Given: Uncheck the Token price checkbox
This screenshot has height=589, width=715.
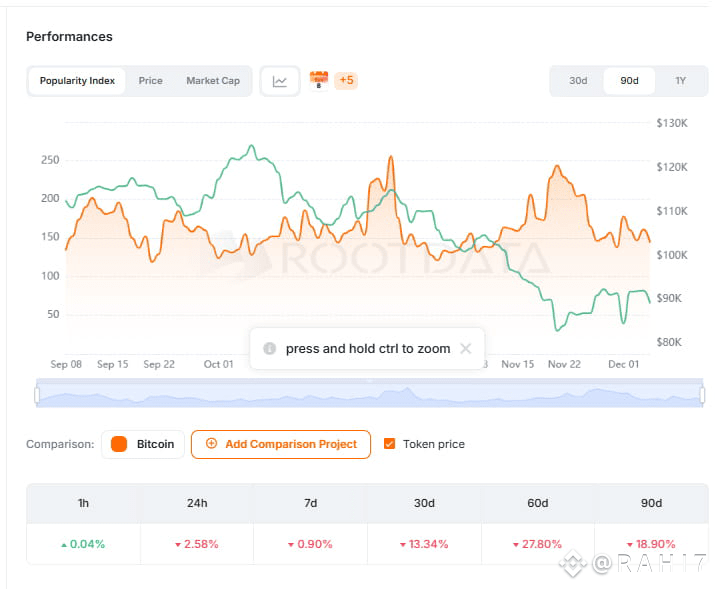Looking at the screenshot, I should pos(390,444).
